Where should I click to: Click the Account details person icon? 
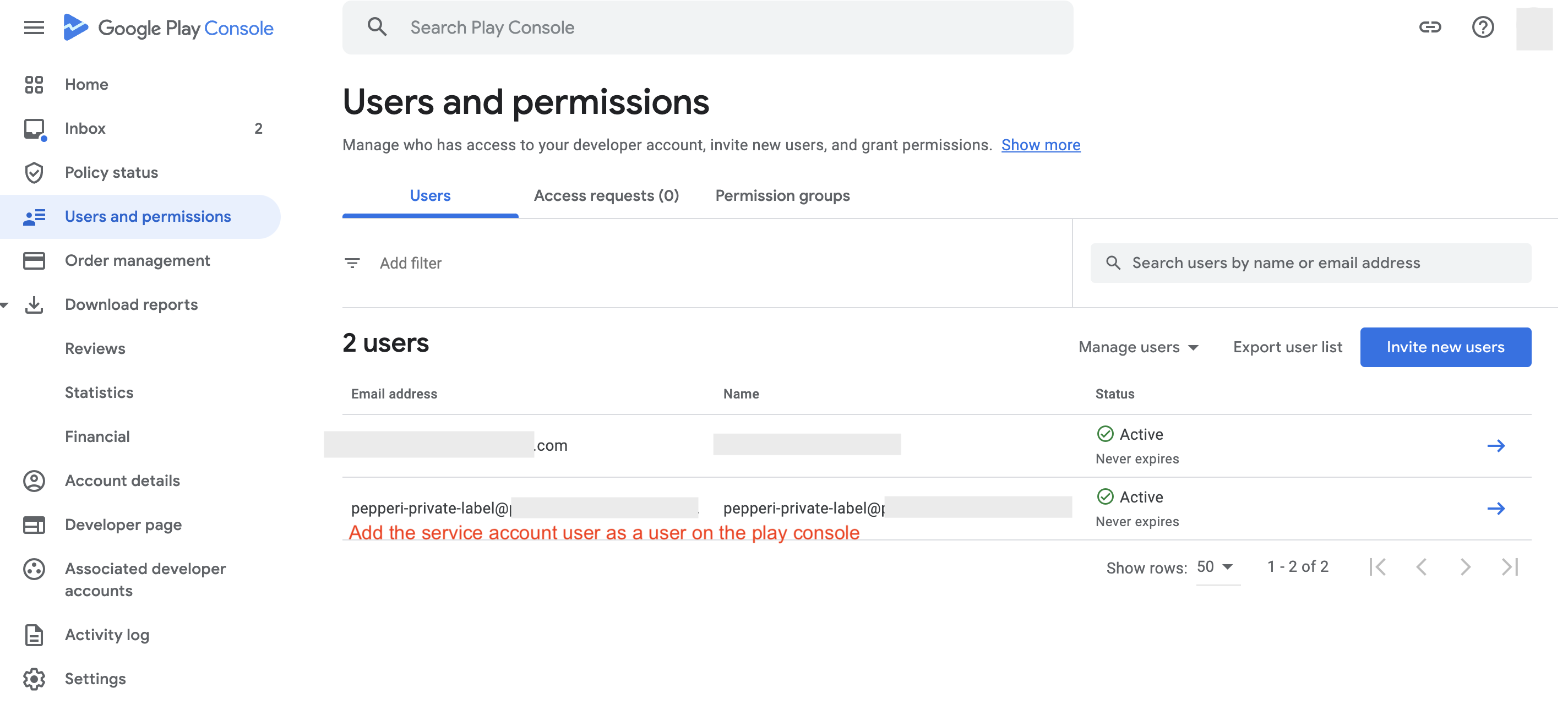34,481
